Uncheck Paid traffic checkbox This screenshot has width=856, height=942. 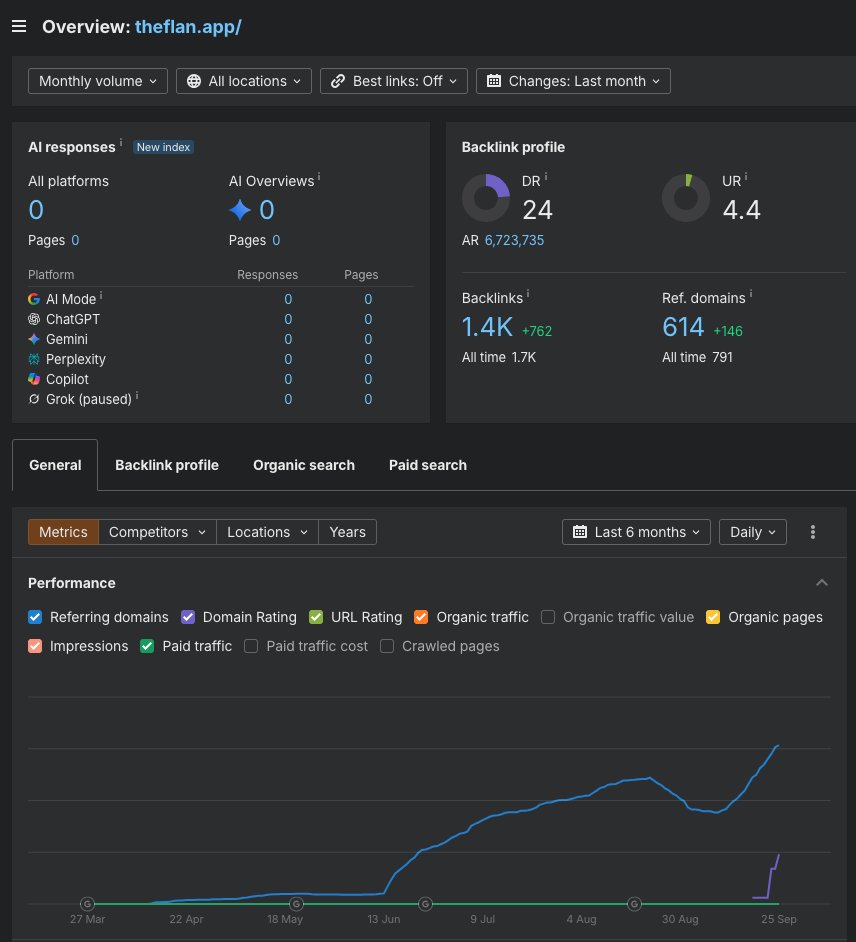[x=147, y=646]
